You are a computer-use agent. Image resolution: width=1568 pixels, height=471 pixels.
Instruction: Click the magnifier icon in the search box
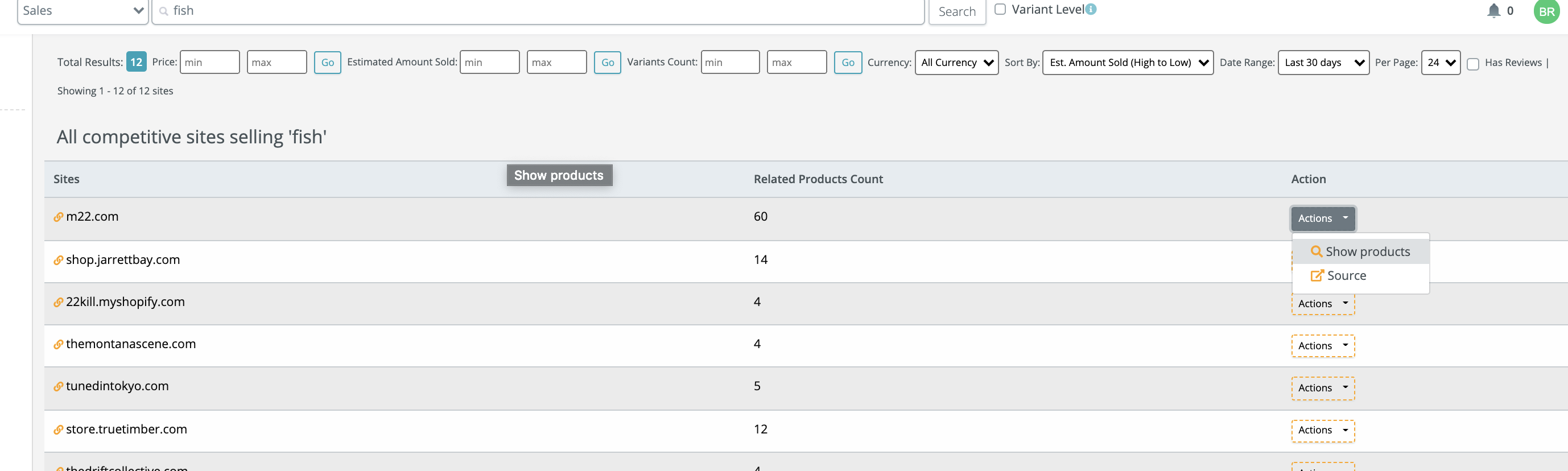(163, 11)
